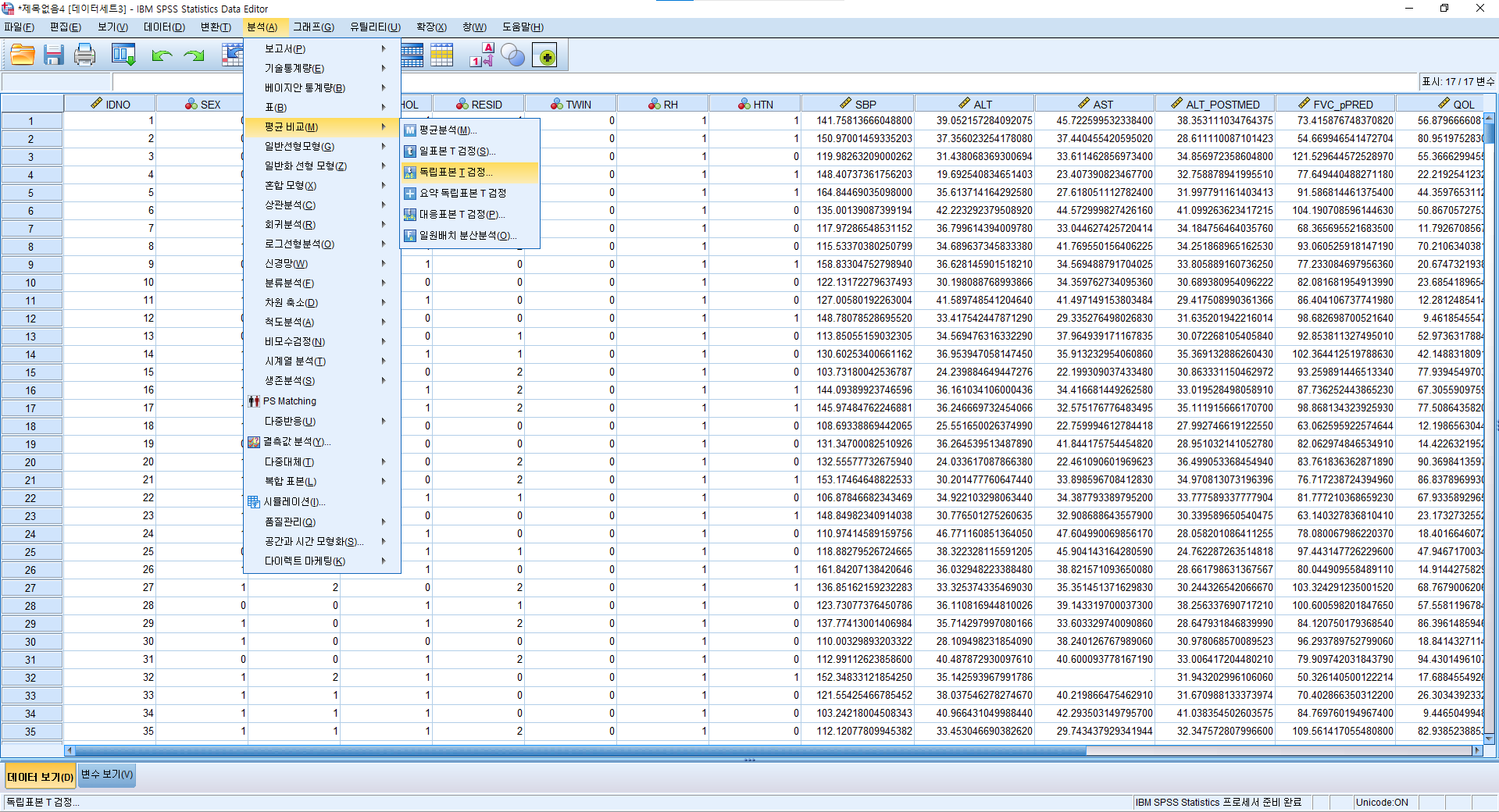
Task: Toggle value labels icon with A and 1
Action: click(482, 55)
